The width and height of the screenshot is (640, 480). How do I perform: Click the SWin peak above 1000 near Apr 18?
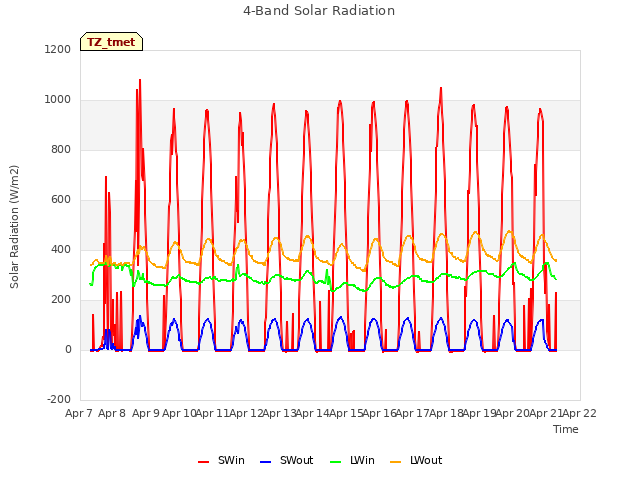click(441, 88)
